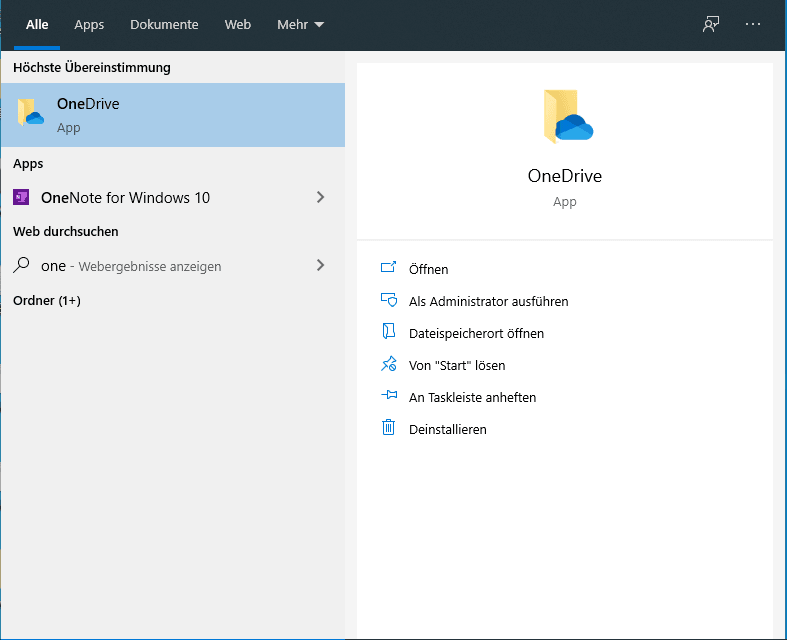Screen dimensions: 787x640
Task: Expand the OneNote for Windows 10 chevron
Action: [x=320, y=197]
